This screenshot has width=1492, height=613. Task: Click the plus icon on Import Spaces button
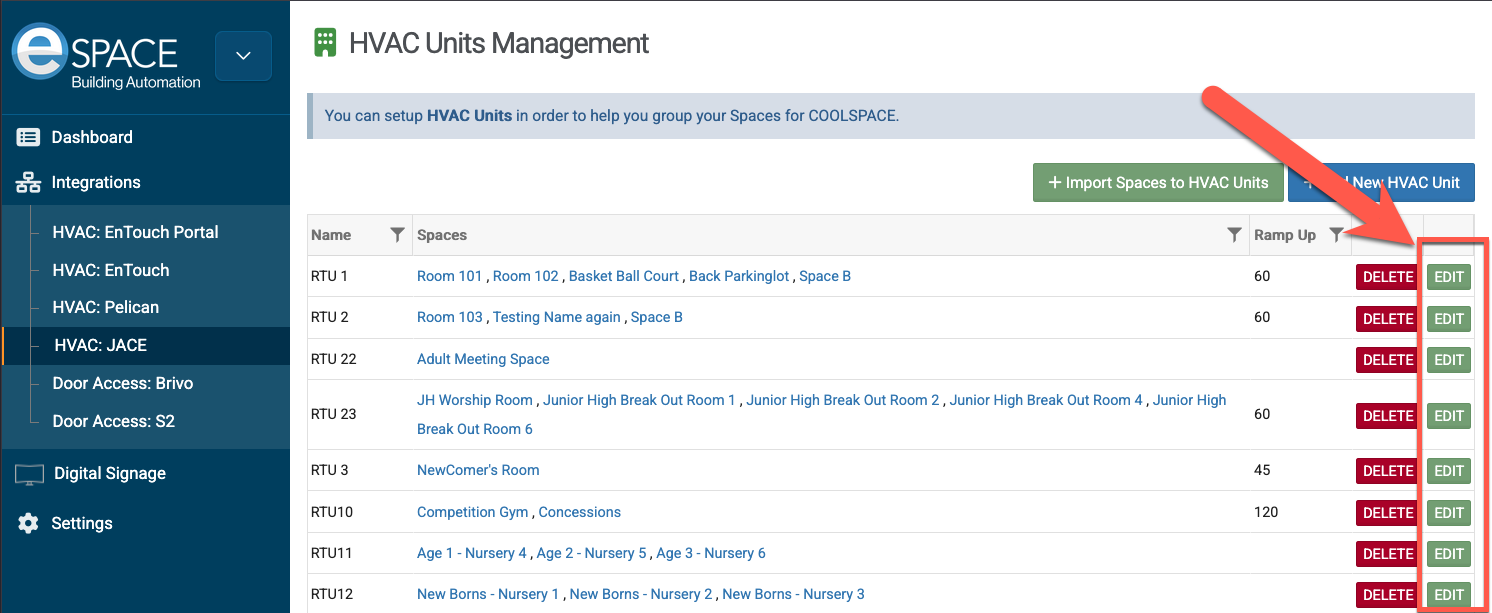1056,182
